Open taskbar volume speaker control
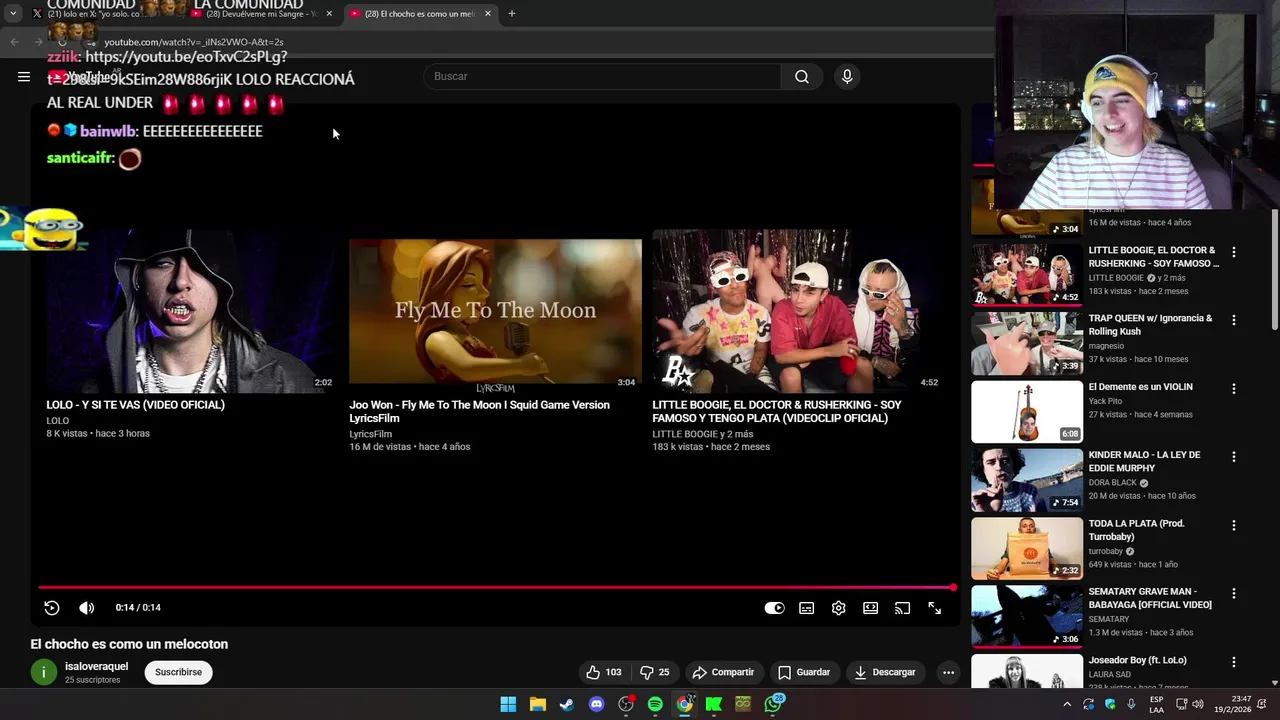This screenshot has height=720, width=1280. click(x=1198, y=704)
